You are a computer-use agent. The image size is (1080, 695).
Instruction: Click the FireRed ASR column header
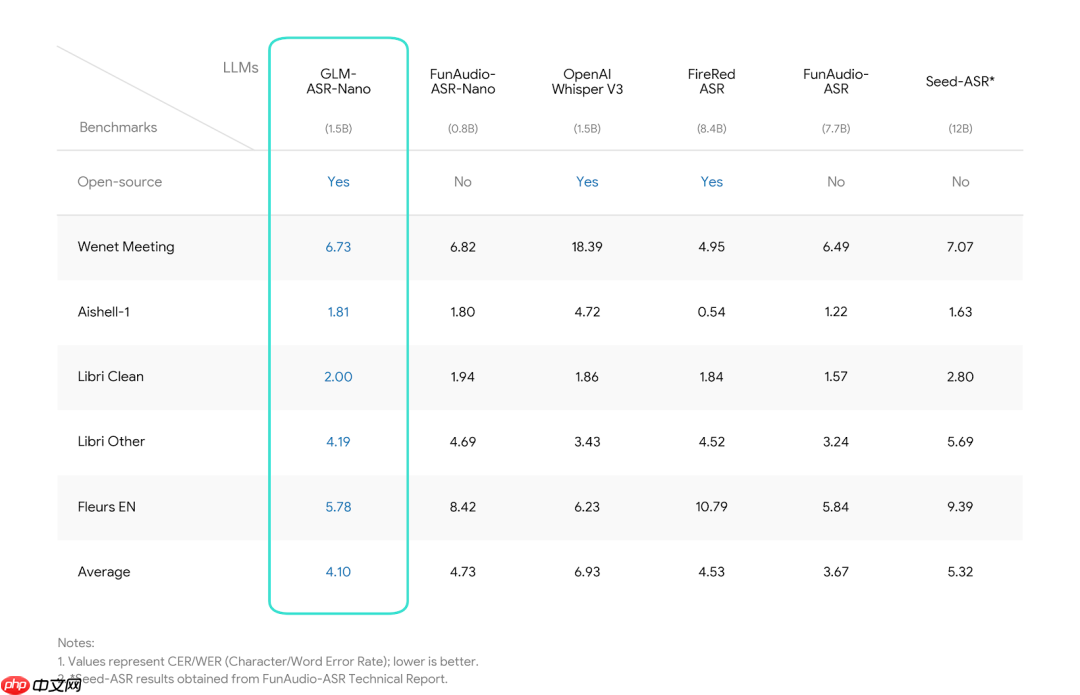click(x=711, y=81)
